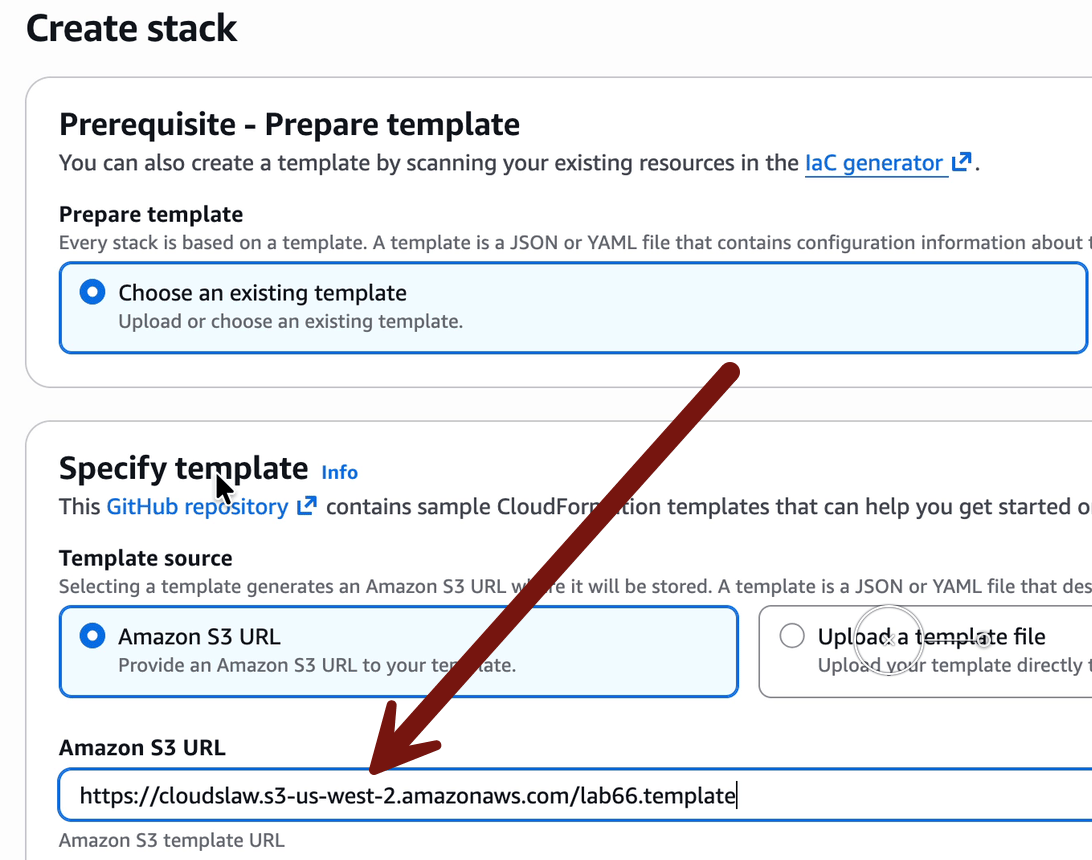The height and width of the screenshot is (860, 1092).
Task: Click the bold 'Amazon S3 URL' label above the input
Action: (142, 747)
